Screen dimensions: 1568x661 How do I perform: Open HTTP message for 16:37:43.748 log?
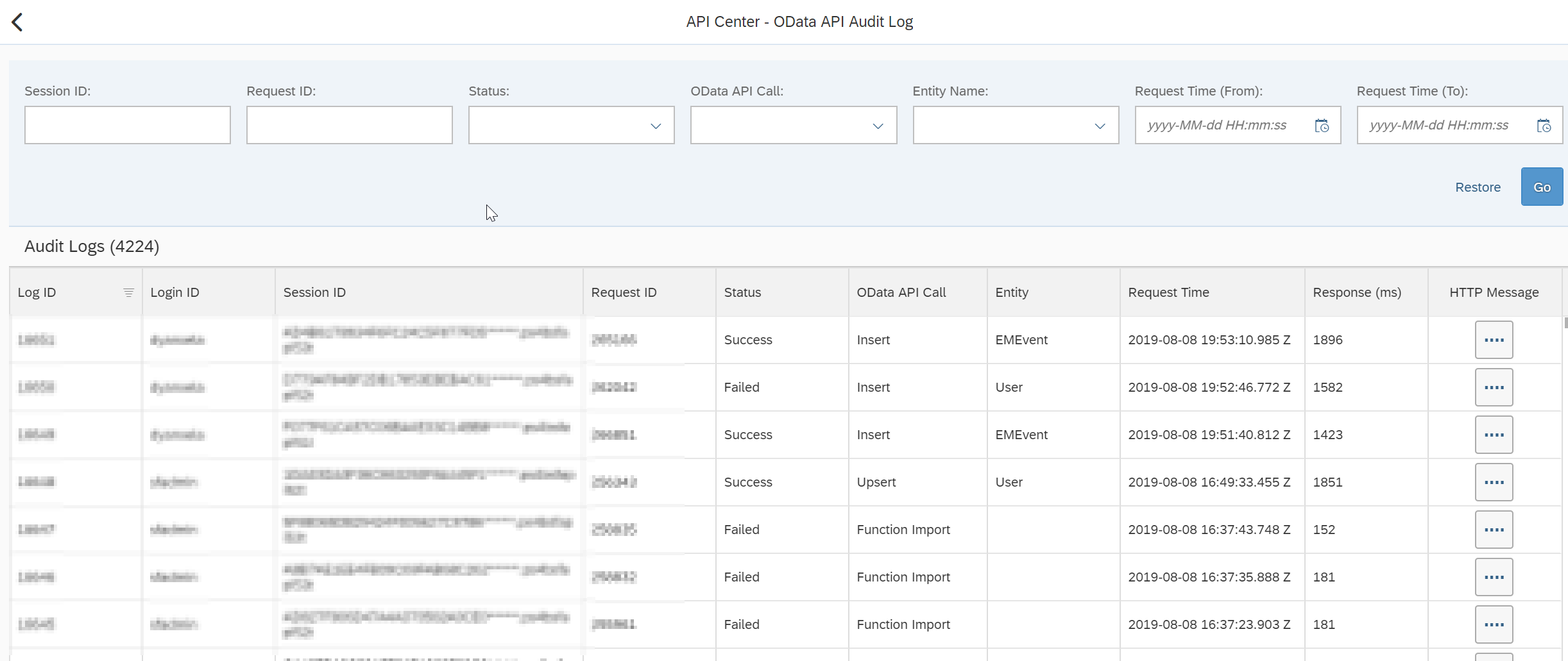pos(1494,530)
